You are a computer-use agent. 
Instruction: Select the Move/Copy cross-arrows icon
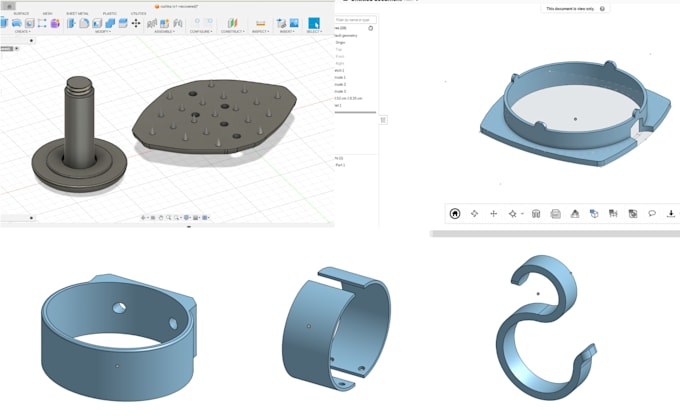(136, 23)
